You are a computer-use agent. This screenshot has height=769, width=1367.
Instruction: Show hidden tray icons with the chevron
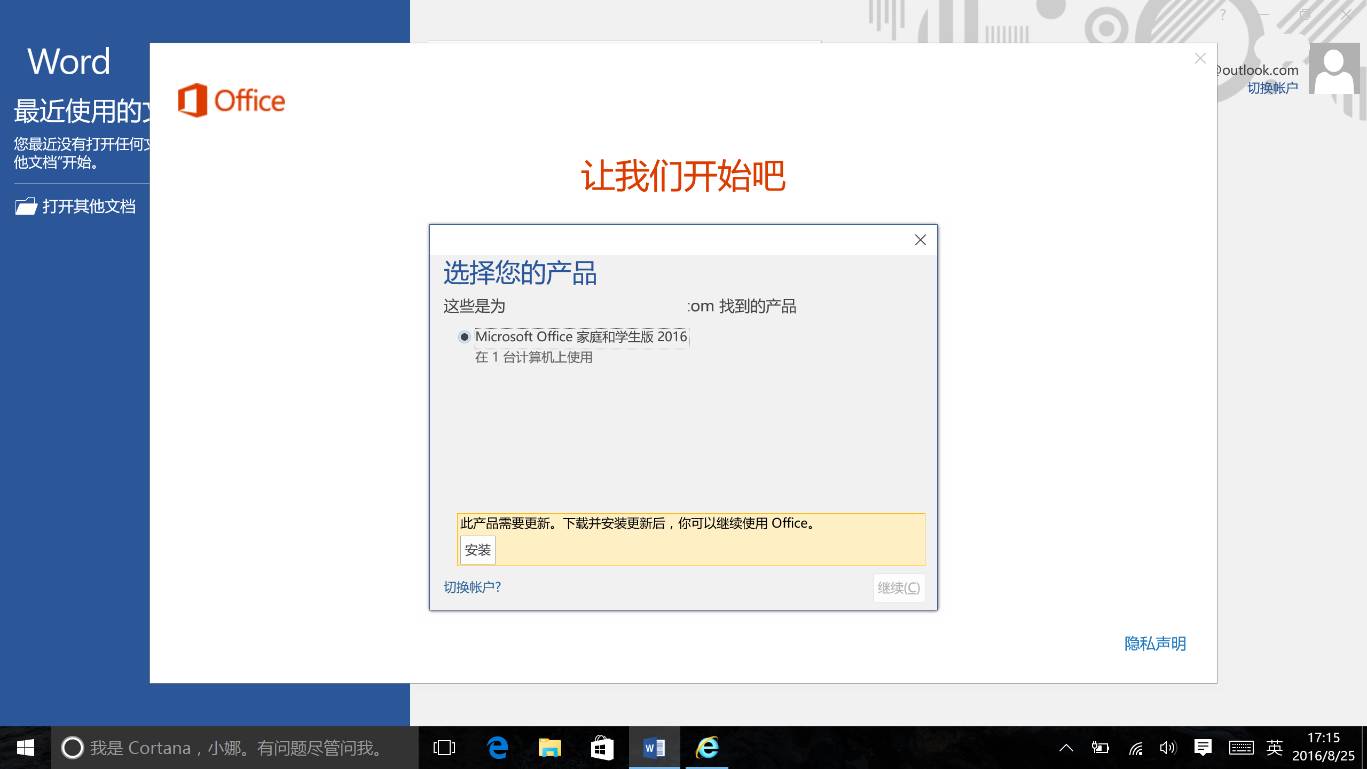click(x=1066, y=747)
